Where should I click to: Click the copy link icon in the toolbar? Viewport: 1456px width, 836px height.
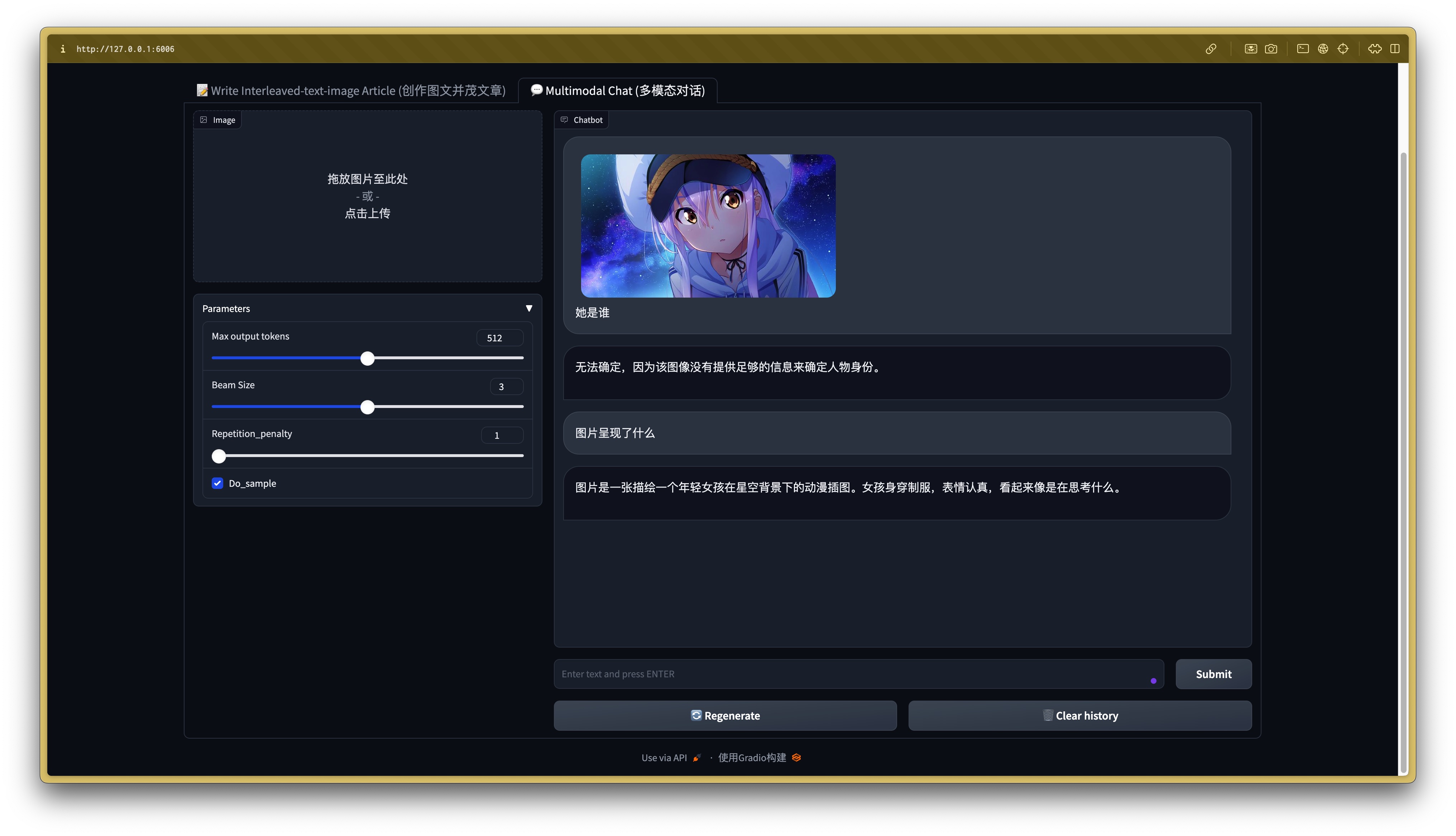pos(1211,49)
